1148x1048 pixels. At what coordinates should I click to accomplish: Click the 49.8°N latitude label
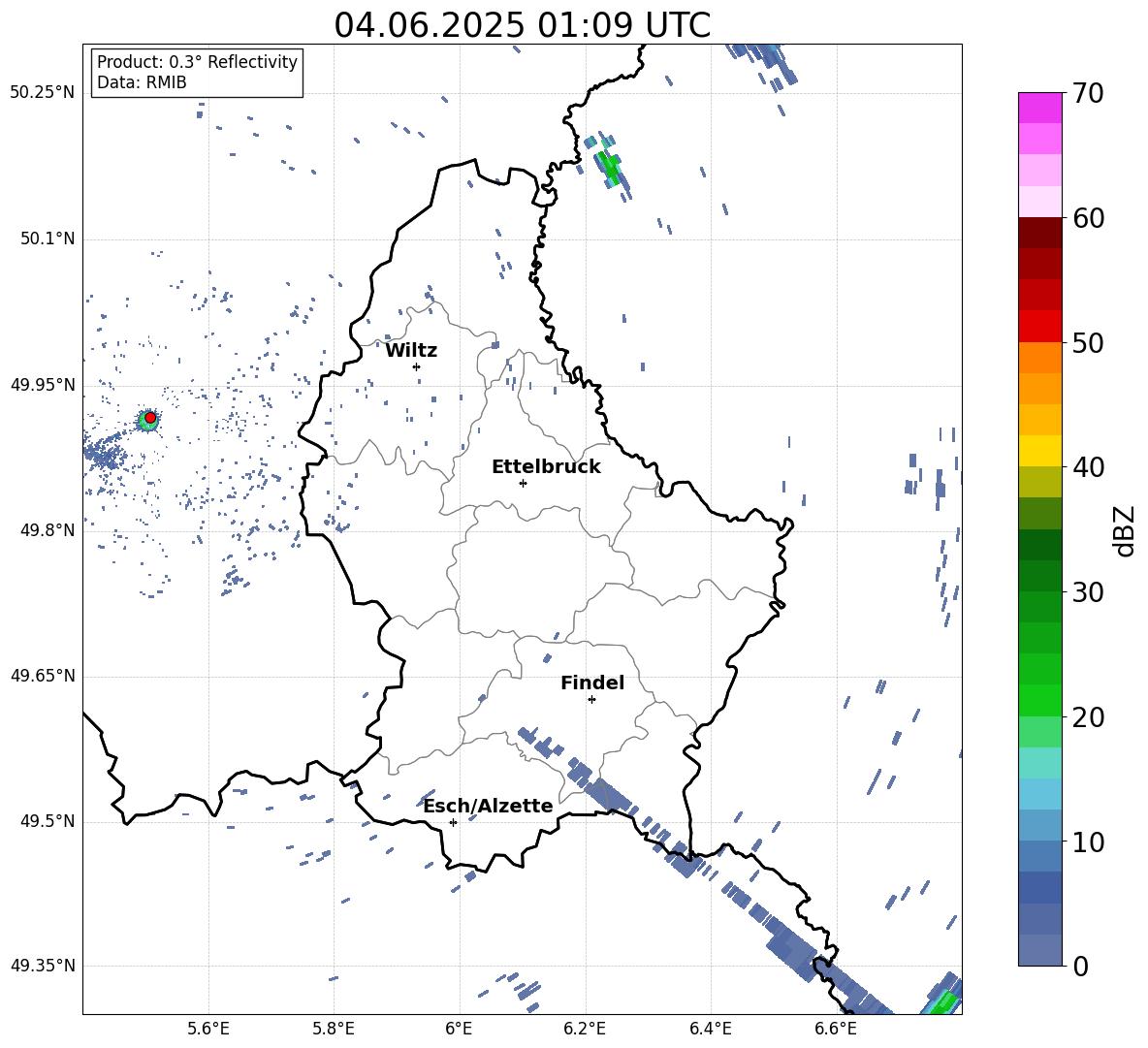pos(48,530)
